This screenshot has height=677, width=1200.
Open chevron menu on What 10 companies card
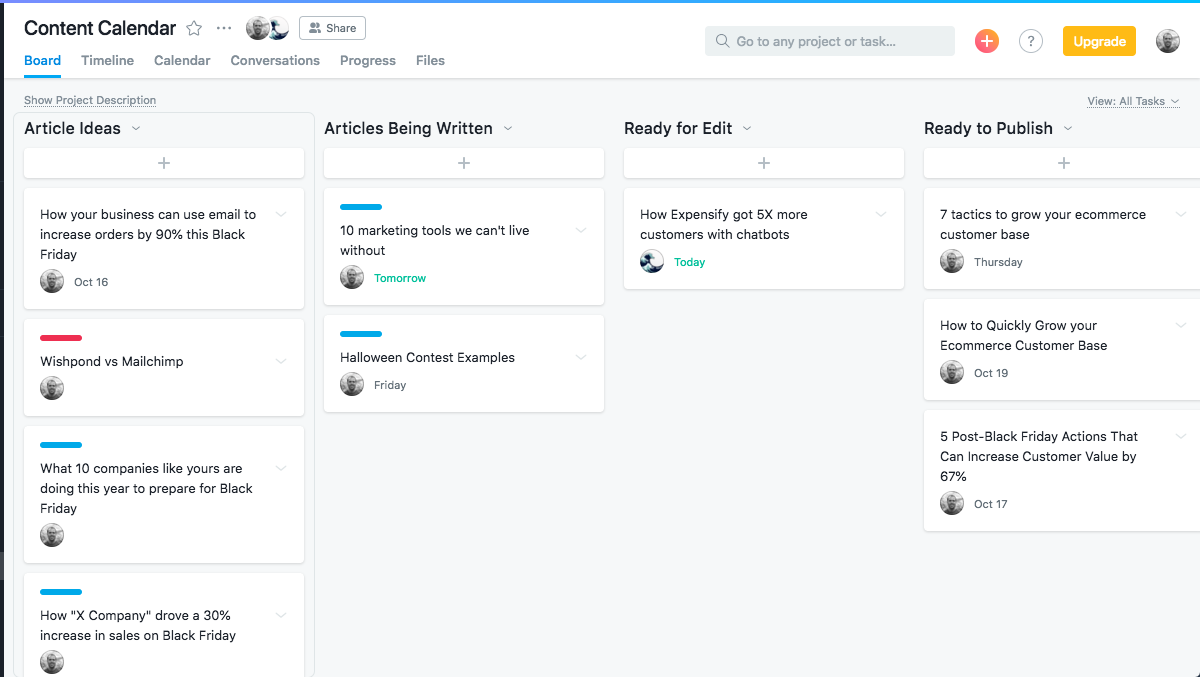click(281, 468)
